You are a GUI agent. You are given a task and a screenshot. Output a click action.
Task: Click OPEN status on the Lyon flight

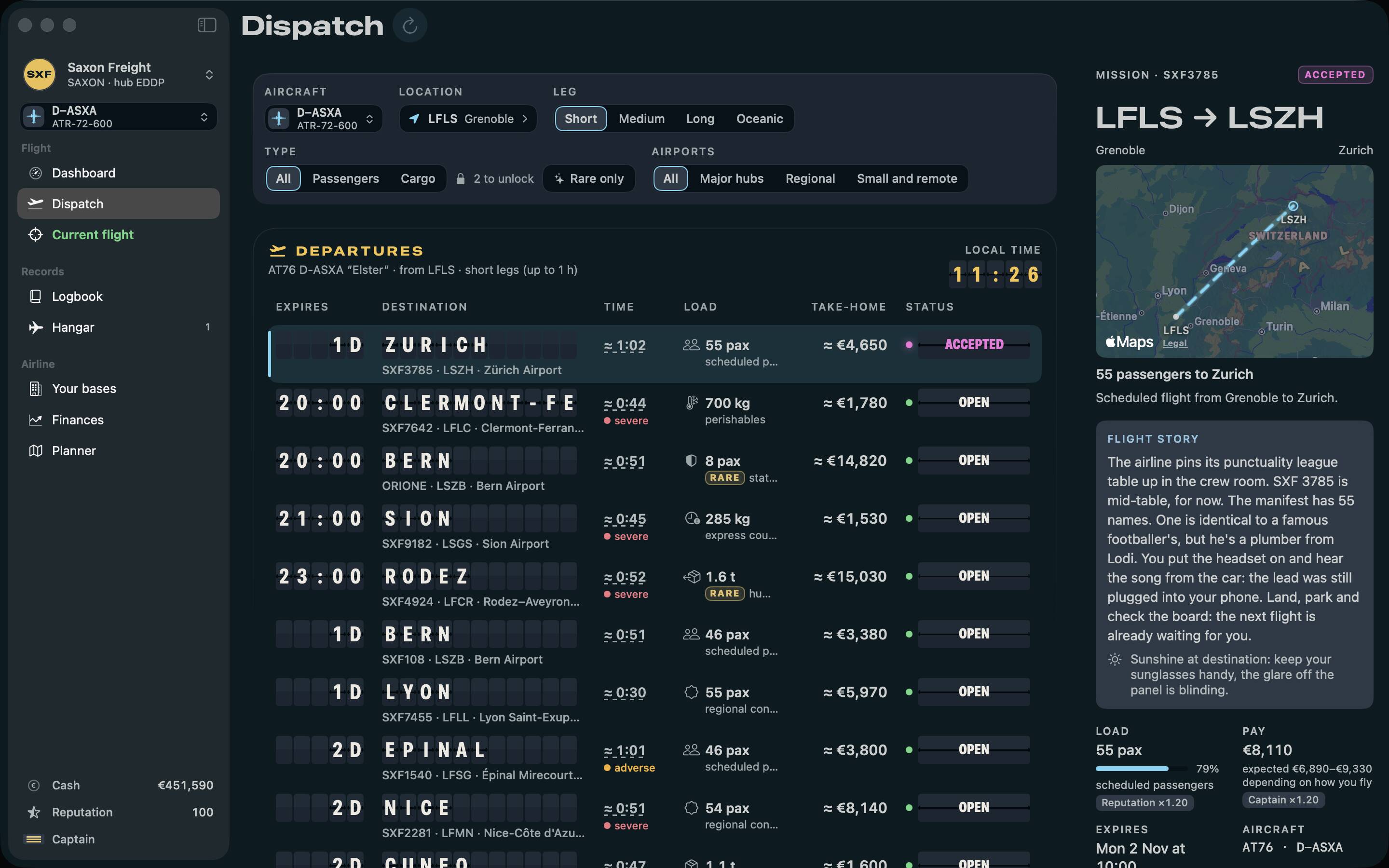coord(973,692)
